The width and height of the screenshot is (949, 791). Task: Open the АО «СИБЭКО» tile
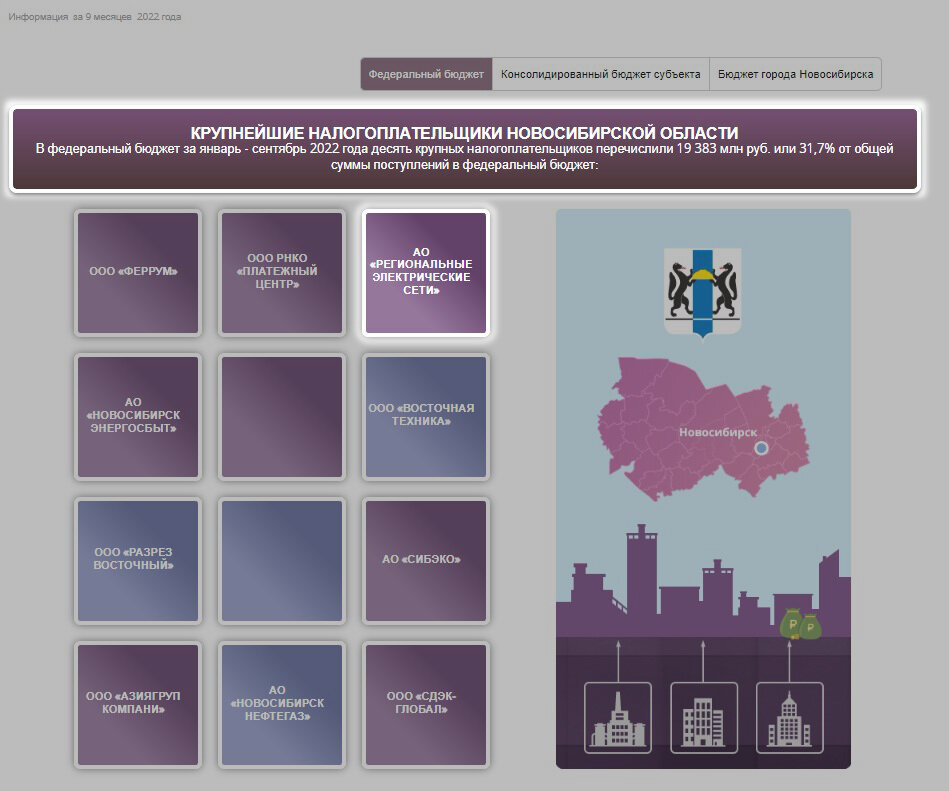[x=426, y=560]
